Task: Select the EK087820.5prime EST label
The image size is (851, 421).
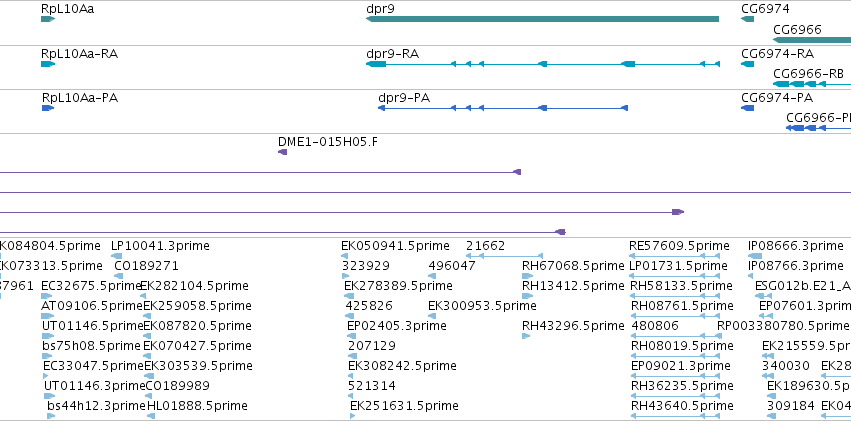Action: click(x=198, y=326)
